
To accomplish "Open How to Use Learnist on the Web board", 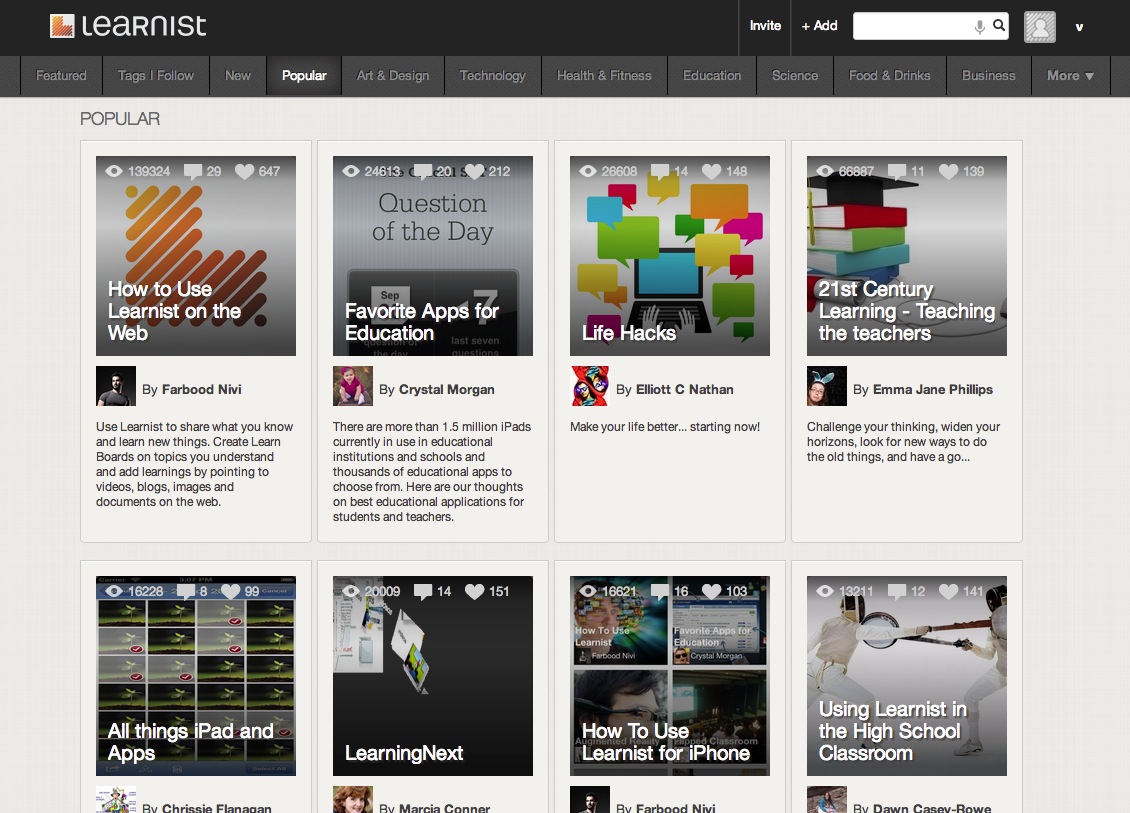I will pos(196,256).
